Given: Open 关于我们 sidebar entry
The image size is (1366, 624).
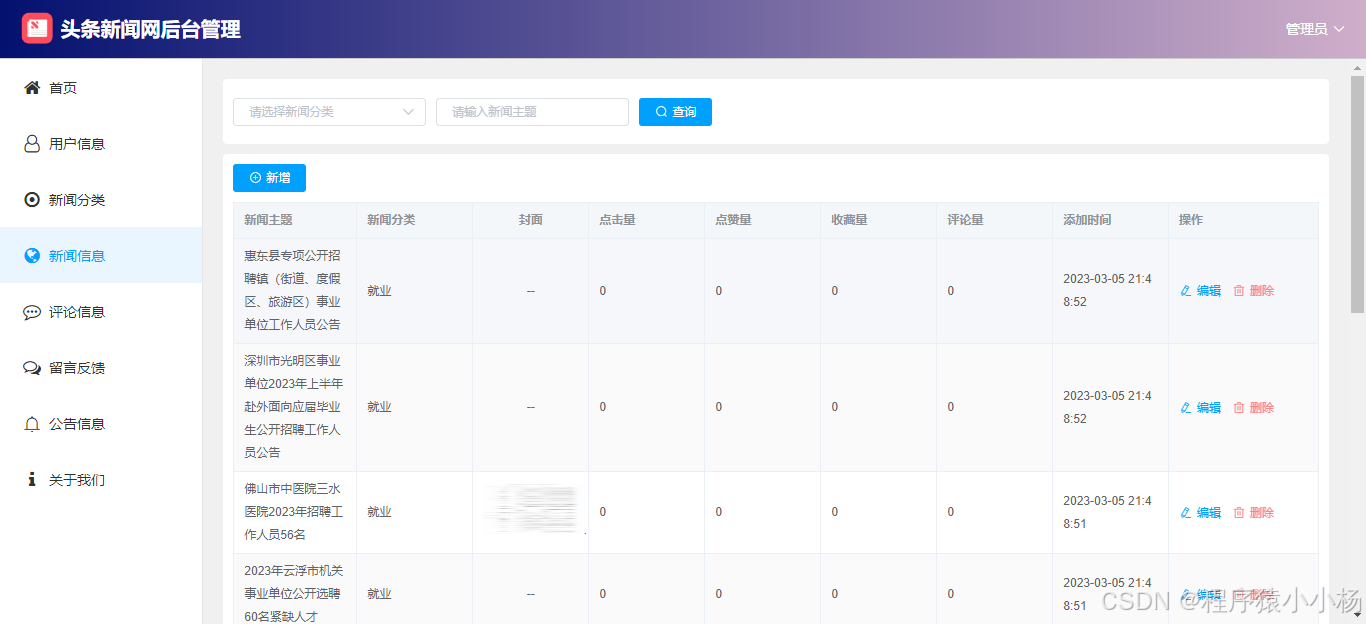Looking at the screenshot, I should tap(101, 480).
